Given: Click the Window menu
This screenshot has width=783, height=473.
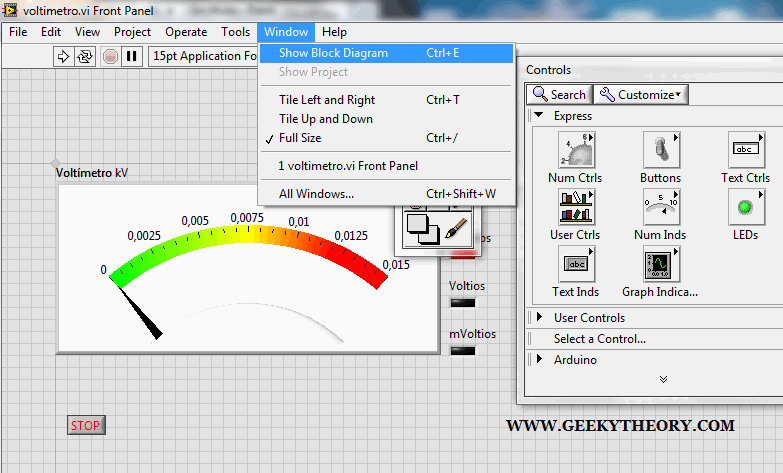Looking at the screenshot, I should (286, 32).
